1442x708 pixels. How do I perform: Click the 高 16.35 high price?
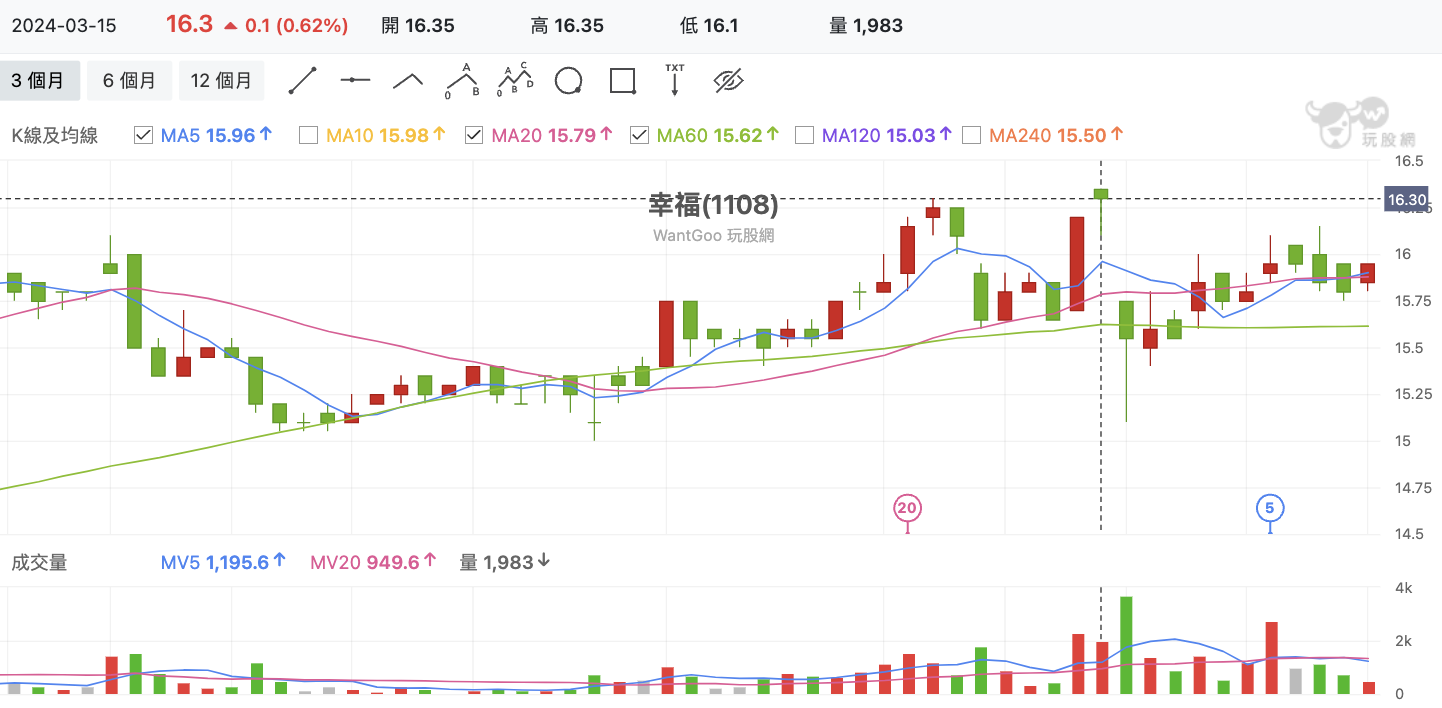pyautogui.click(x=567, y=26)
